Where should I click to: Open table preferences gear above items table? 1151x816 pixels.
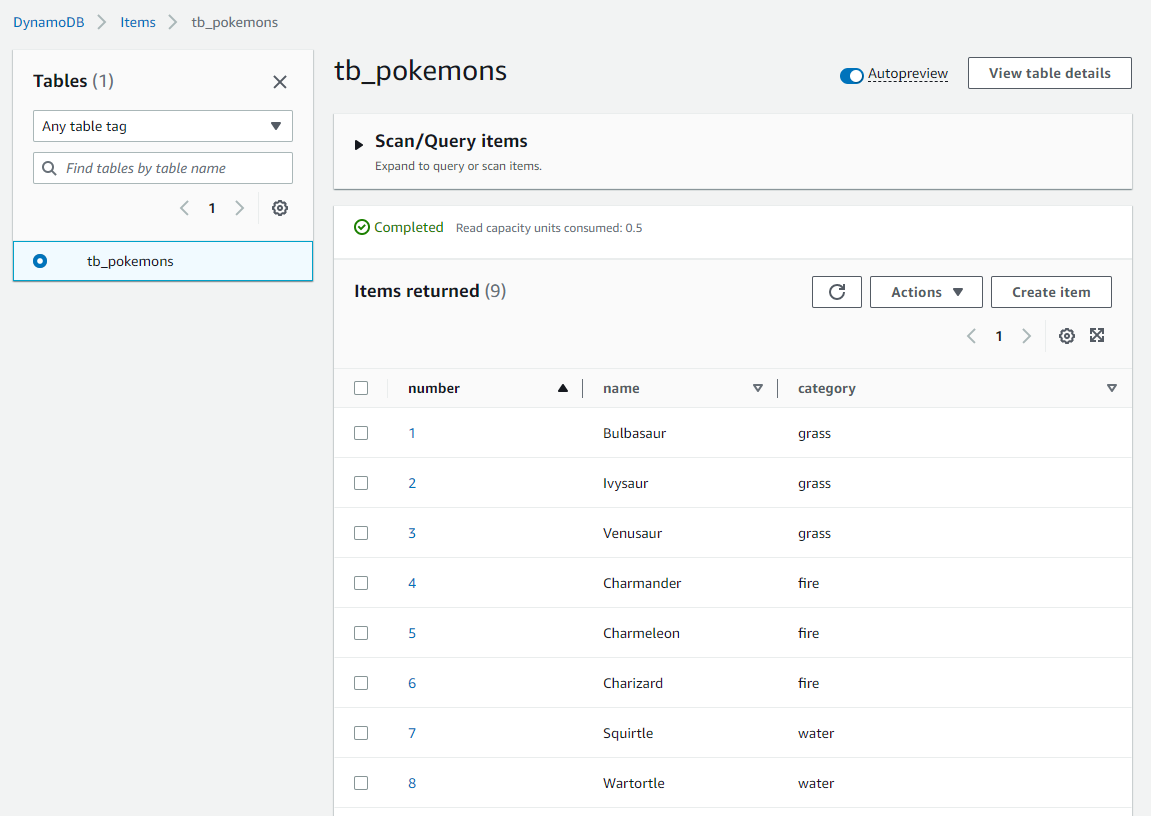1066,335
